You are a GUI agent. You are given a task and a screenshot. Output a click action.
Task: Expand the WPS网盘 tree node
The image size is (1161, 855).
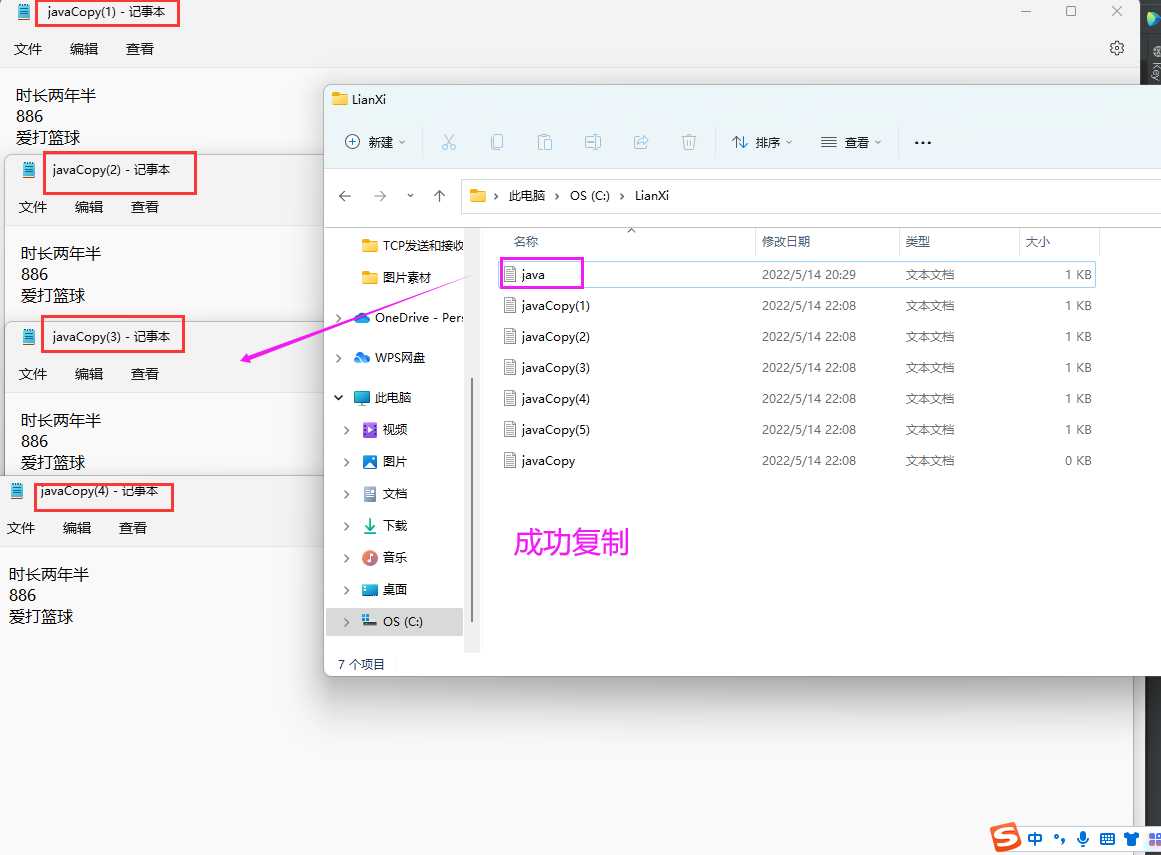[x=338, y=358]
